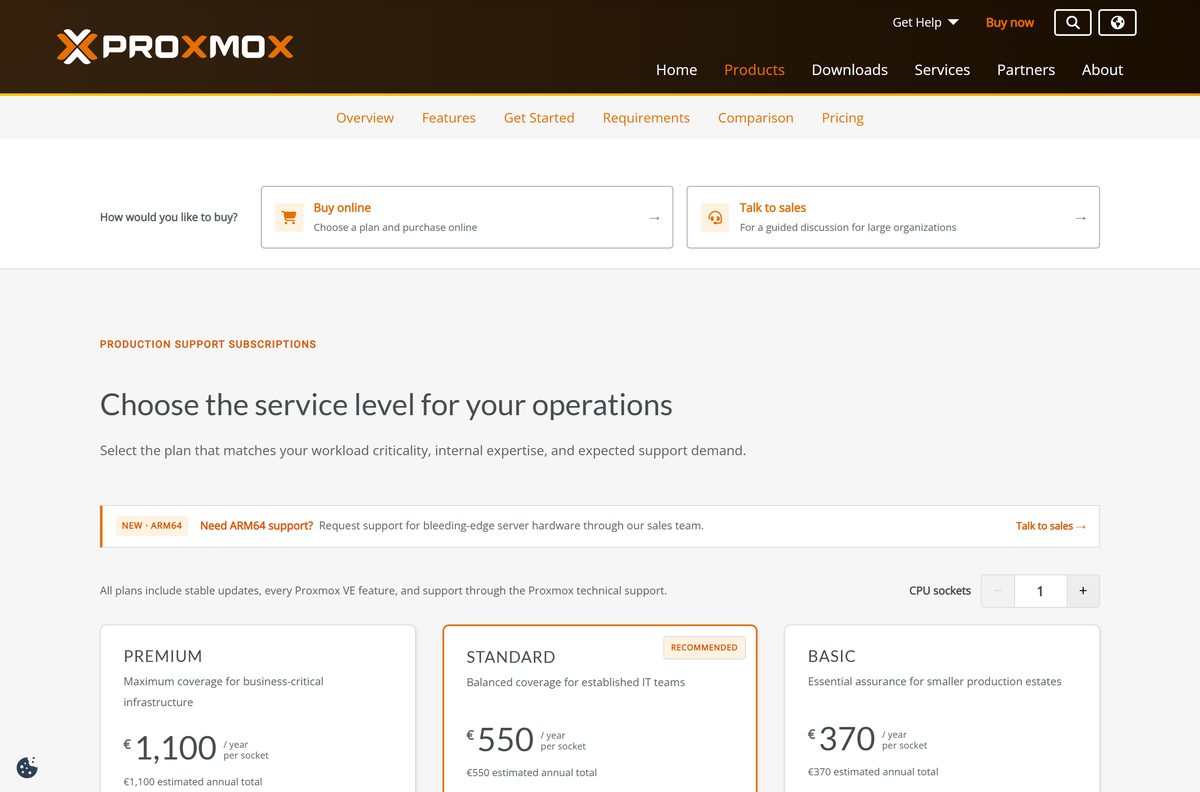The width and height of the screenshot is (1200, 792).
Task: Open the Products menu
Action: [754, 70]
